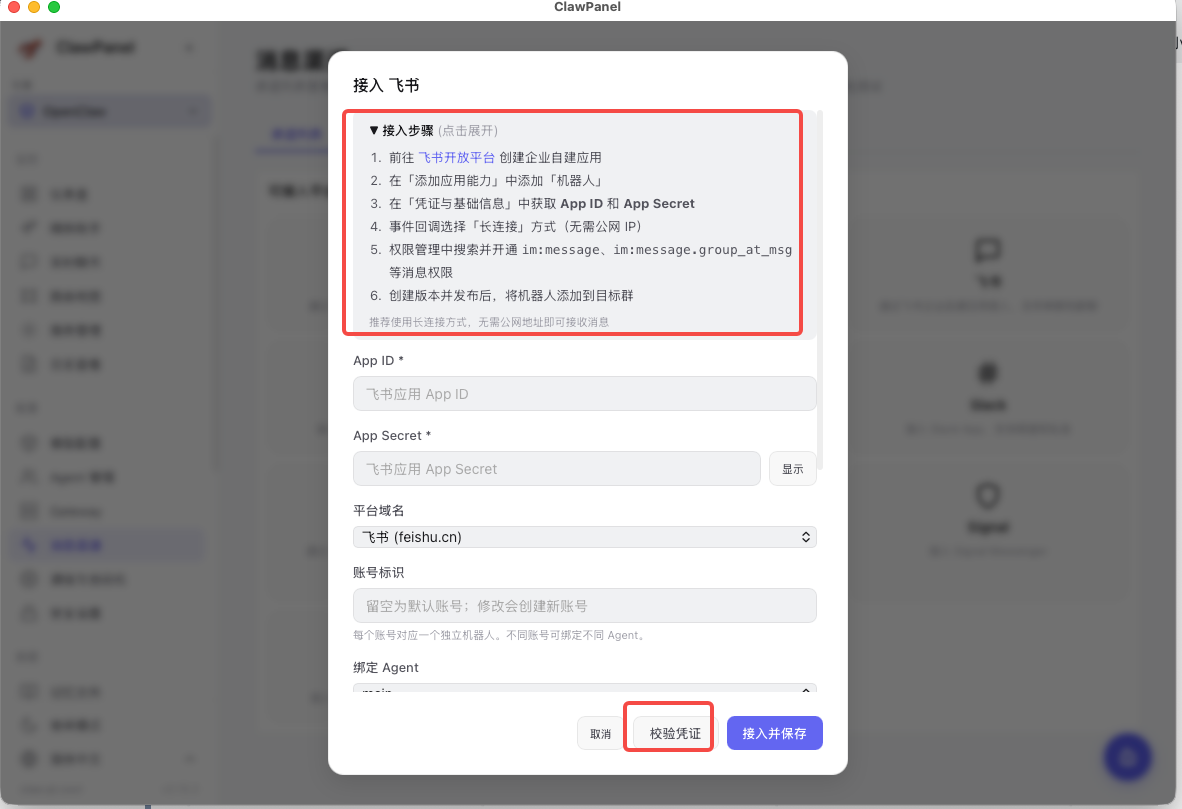Open the 飞书开放平台 link

[x=456, y=158]
